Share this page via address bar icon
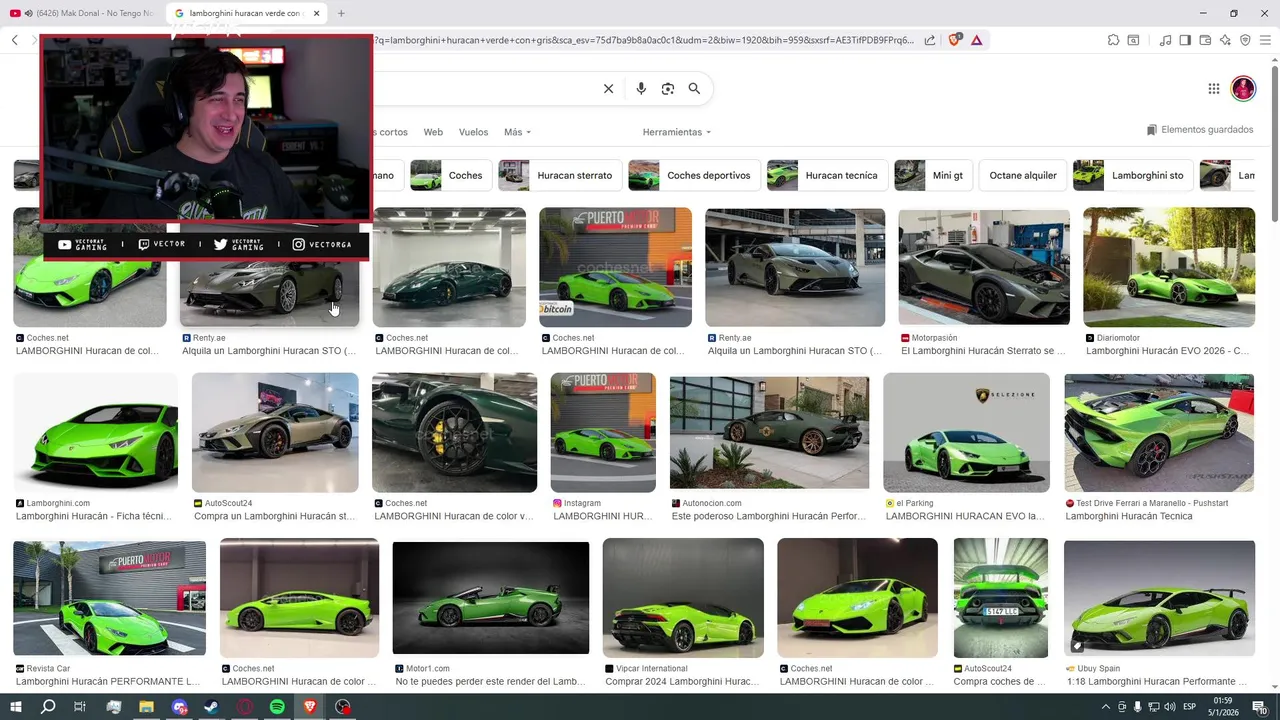This screenshot has height=720, width=1280. click(930, 40)
